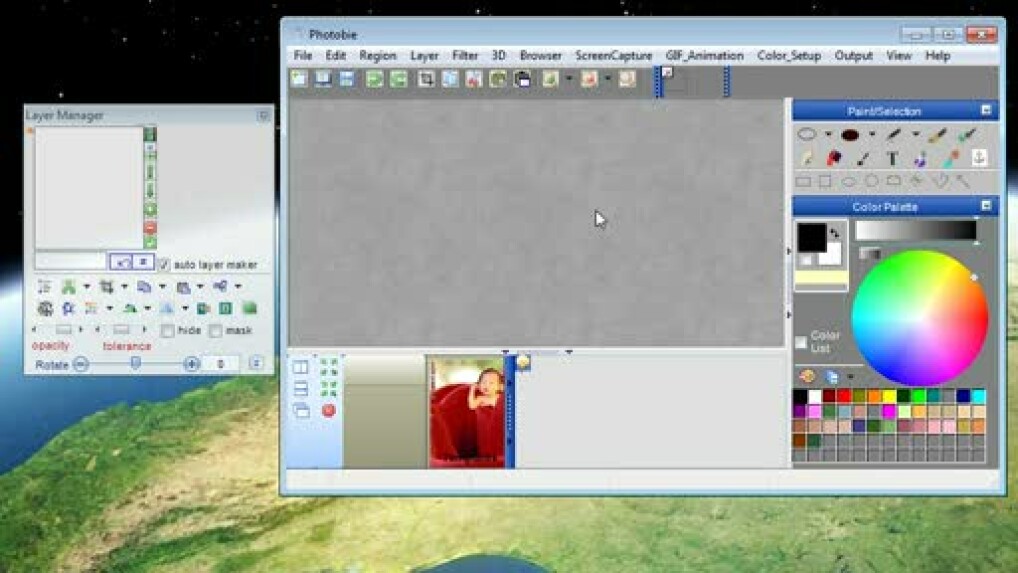Click the red delete layer button
1018x573 pixels.
click(x=150, y=227)
